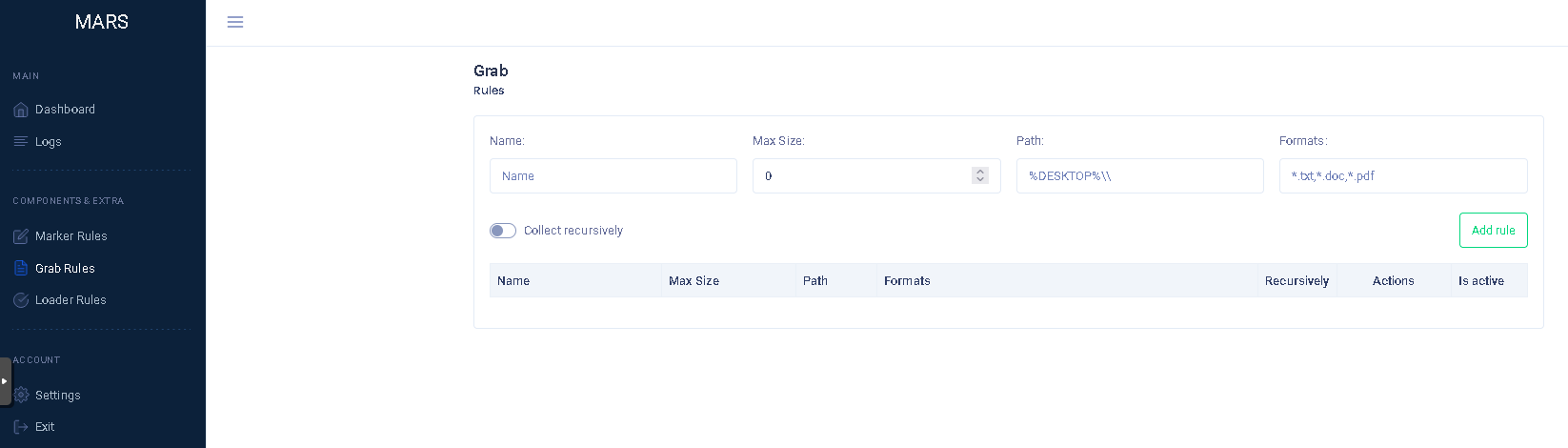Open the Logs menu item

[x=49, y=142]
